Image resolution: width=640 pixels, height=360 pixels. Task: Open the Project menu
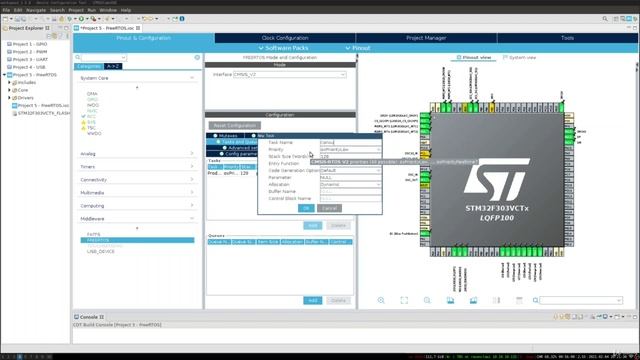[76, 10]
